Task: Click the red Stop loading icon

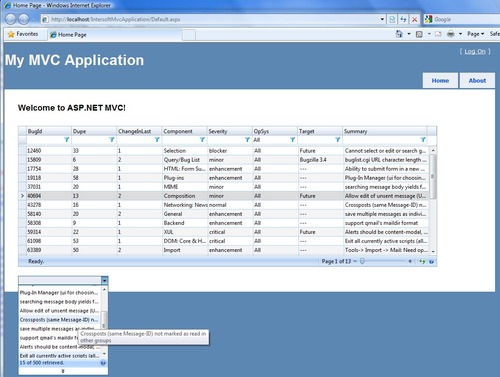Action: click(414, 19)
